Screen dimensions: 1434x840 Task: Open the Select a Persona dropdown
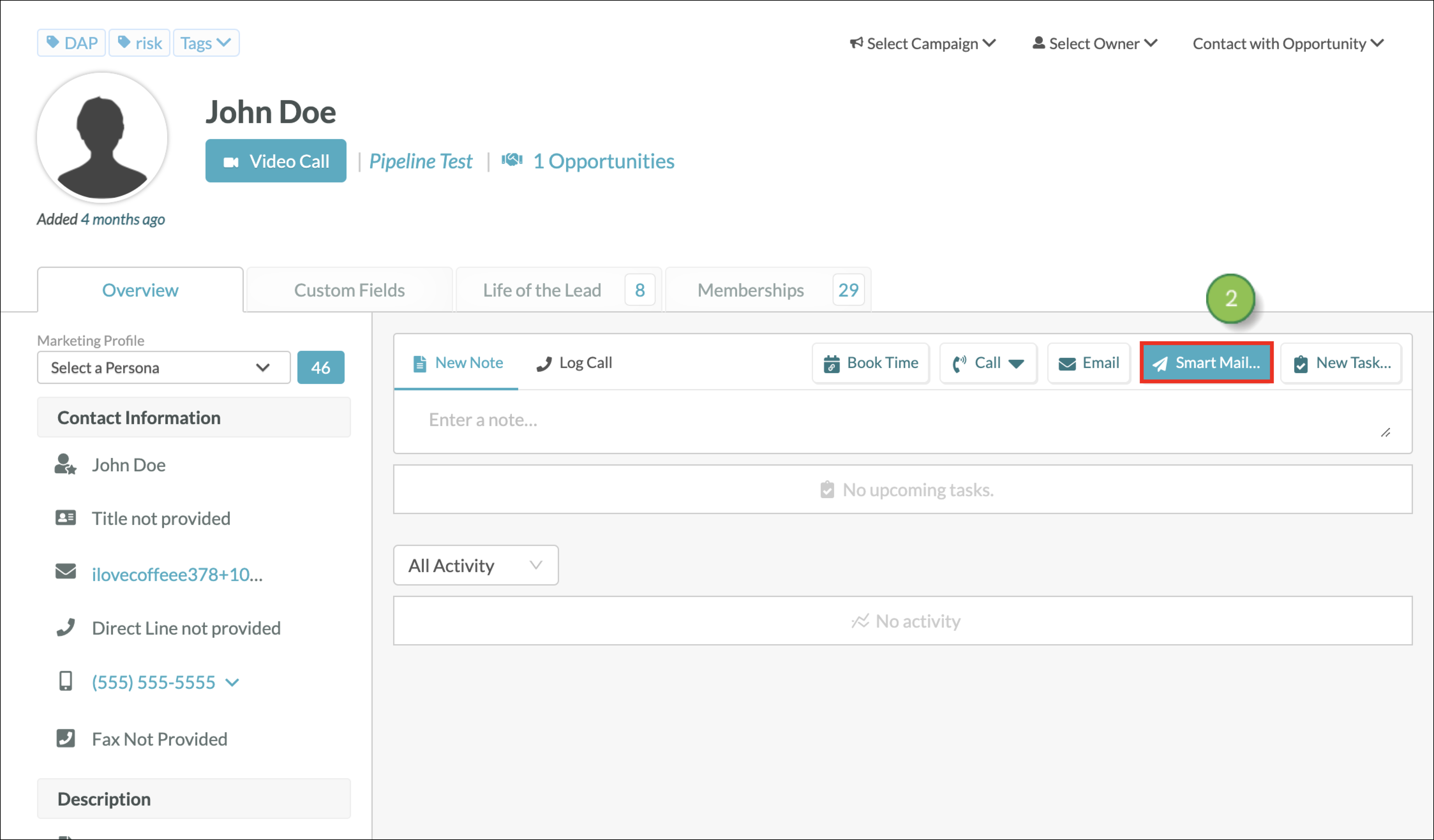(x=163, y=367)
